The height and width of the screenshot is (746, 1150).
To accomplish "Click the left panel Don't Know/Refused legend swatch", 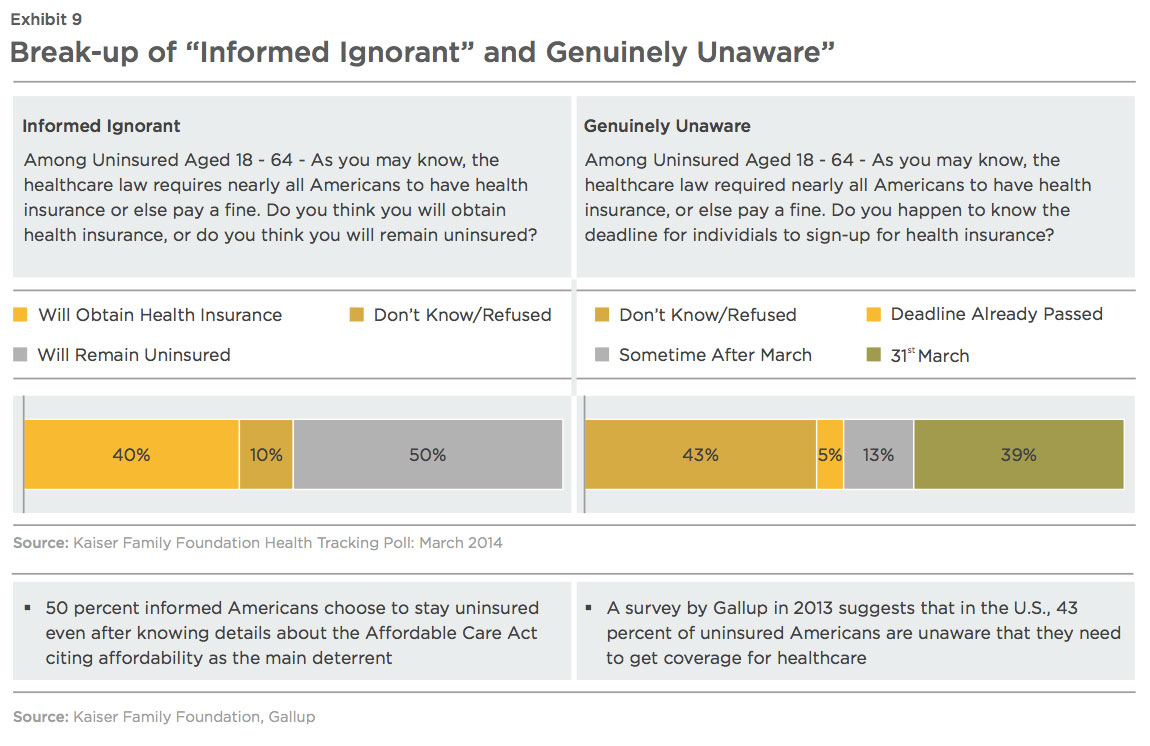I will click(x=356, y=315).
